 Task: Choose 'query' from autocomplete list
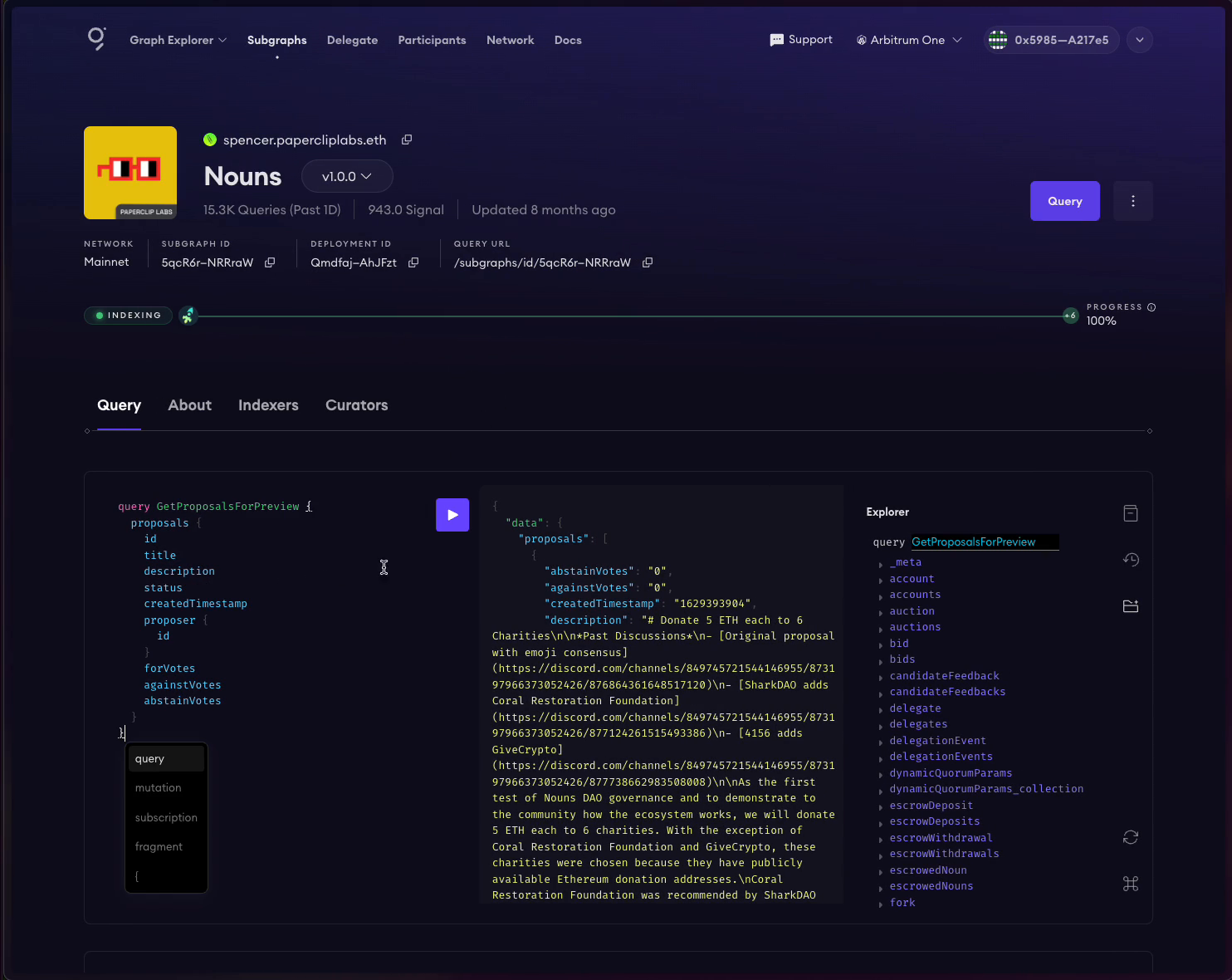166,759
